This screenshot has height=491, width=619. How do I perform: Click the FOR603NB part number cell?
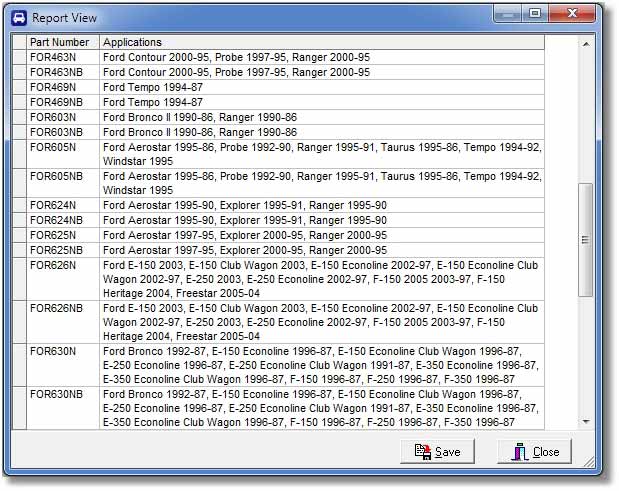pos(62,132)
